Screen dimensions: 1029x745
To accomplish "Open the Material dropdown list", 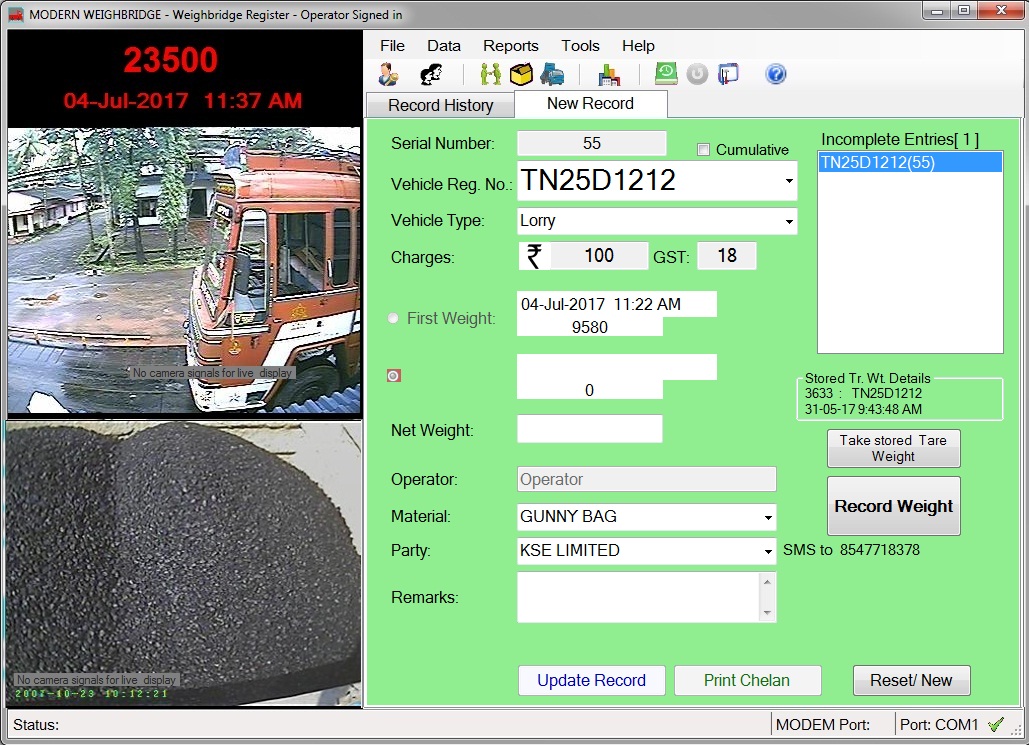I will click(768, 518).
